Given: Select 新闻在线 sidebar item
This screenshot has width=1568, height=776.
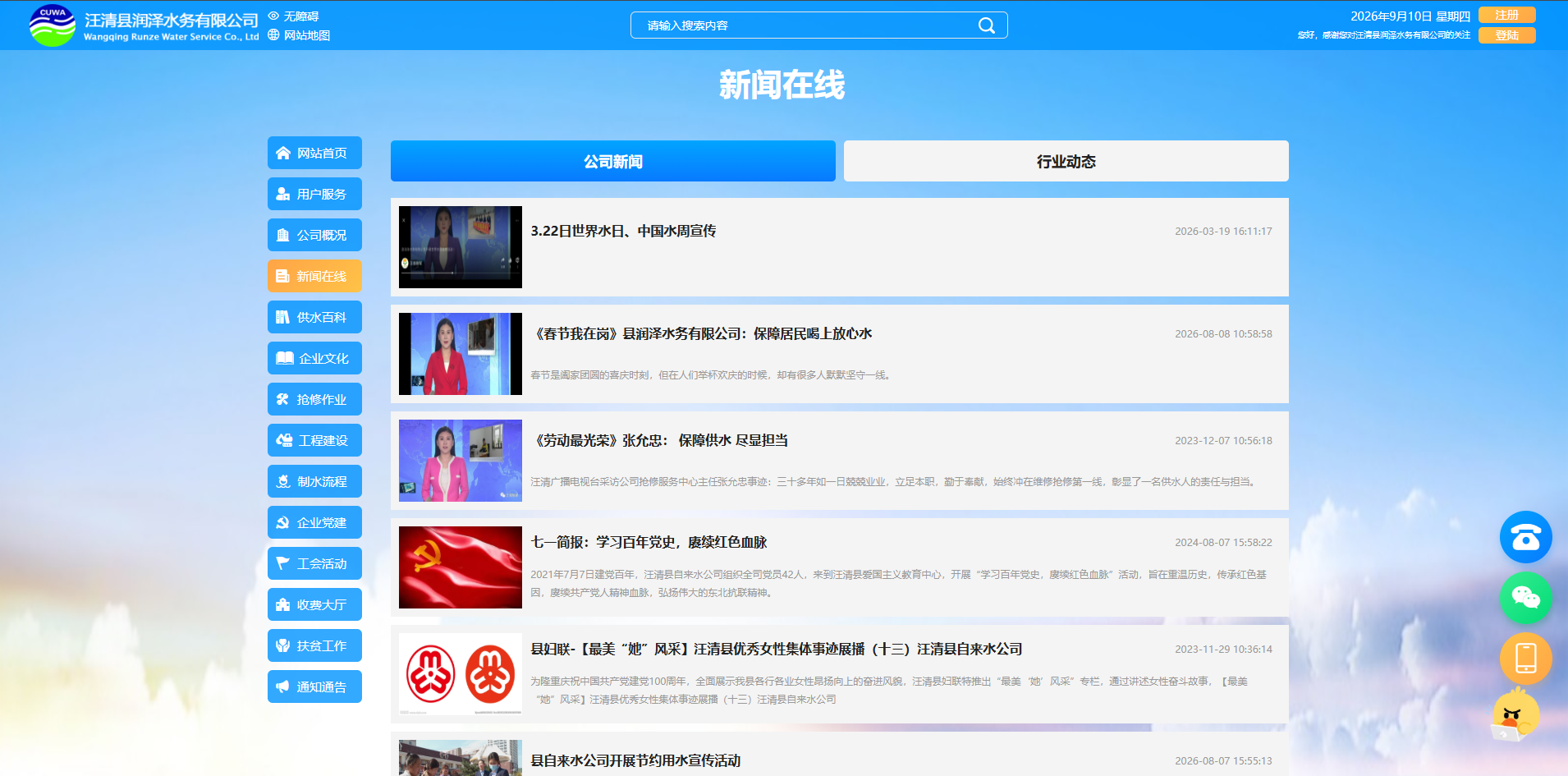Looking at the screenshot, I should click(314, 276).
